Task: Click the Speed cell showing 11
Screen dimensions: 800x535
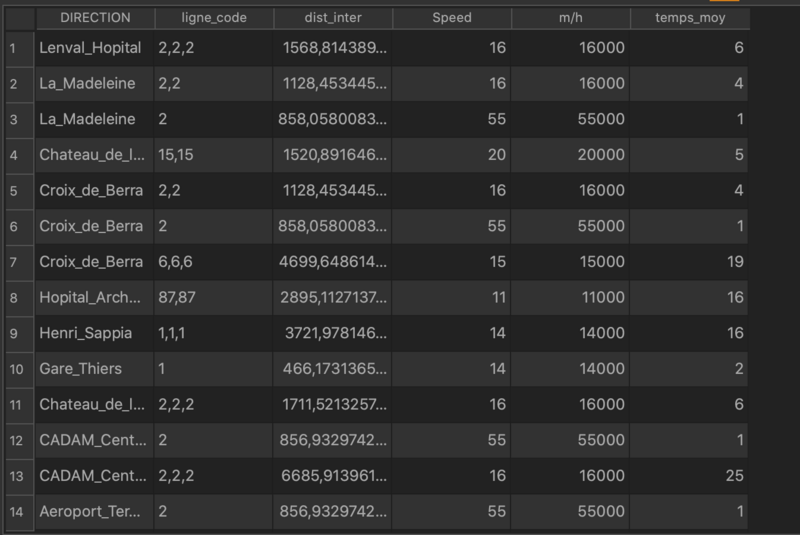Action: (x=451, y=298)
